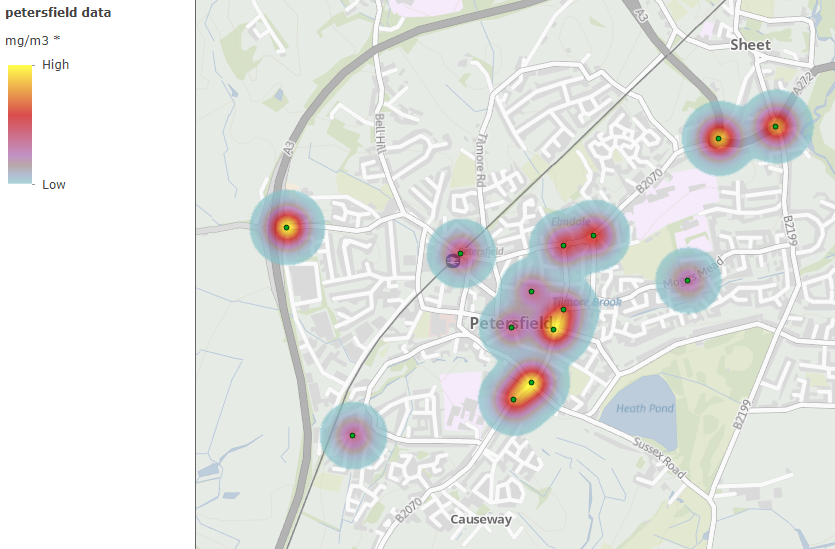Select the 'petersfield data' legend title
The height and width of the screenshot is (549, 835).
tap(58, 13)
